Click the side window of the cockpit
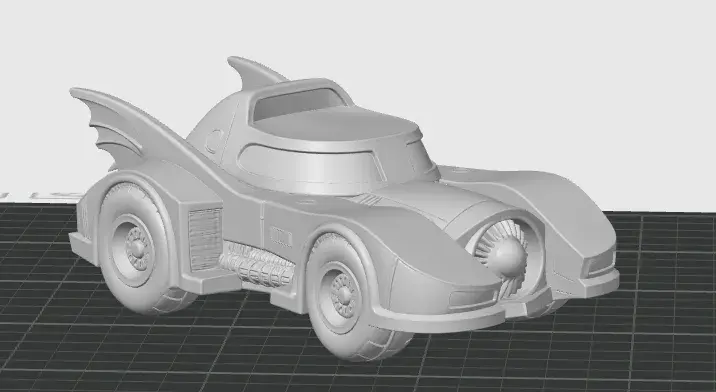716x392 pixels. (x=311, y=164)
